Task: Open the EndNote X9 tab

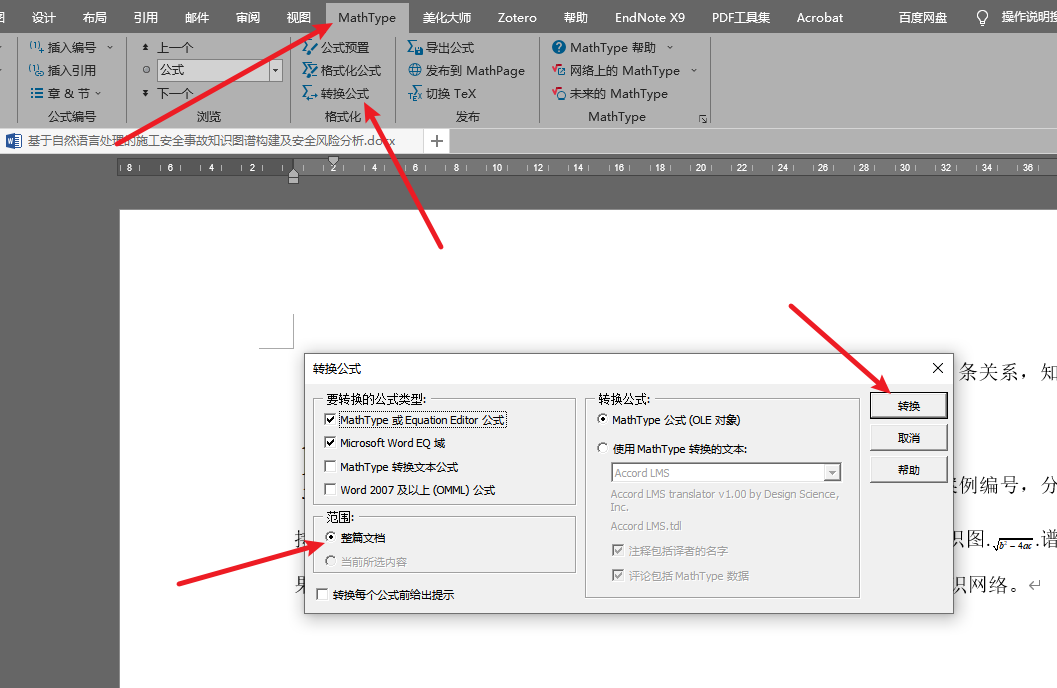Action: tap(650, 18)
